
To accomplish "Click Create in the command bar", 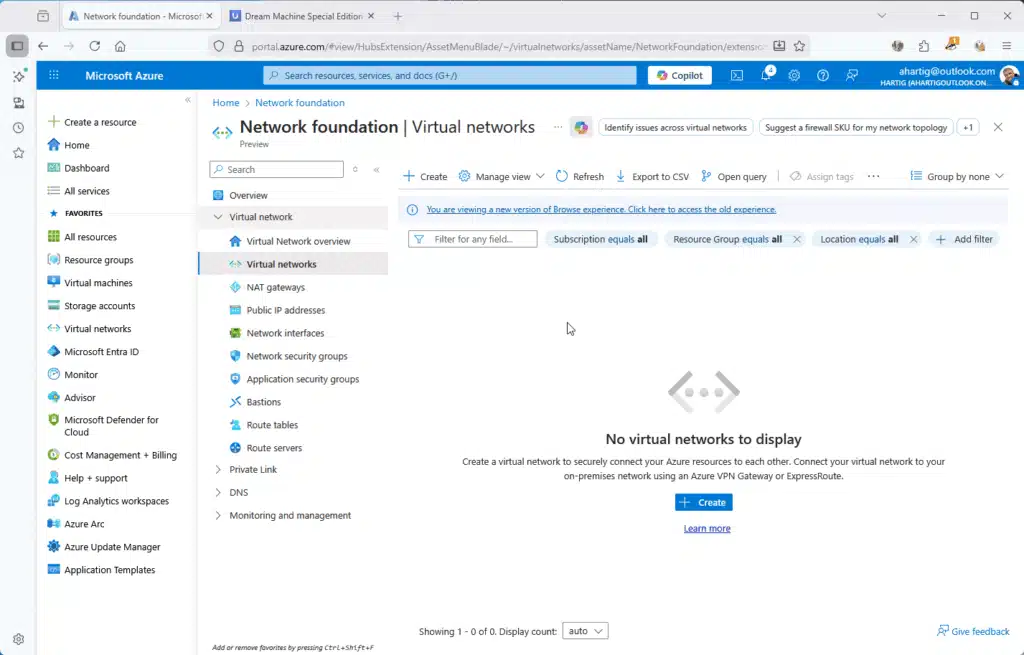I will pyautogui.click(x=425, y=176).
